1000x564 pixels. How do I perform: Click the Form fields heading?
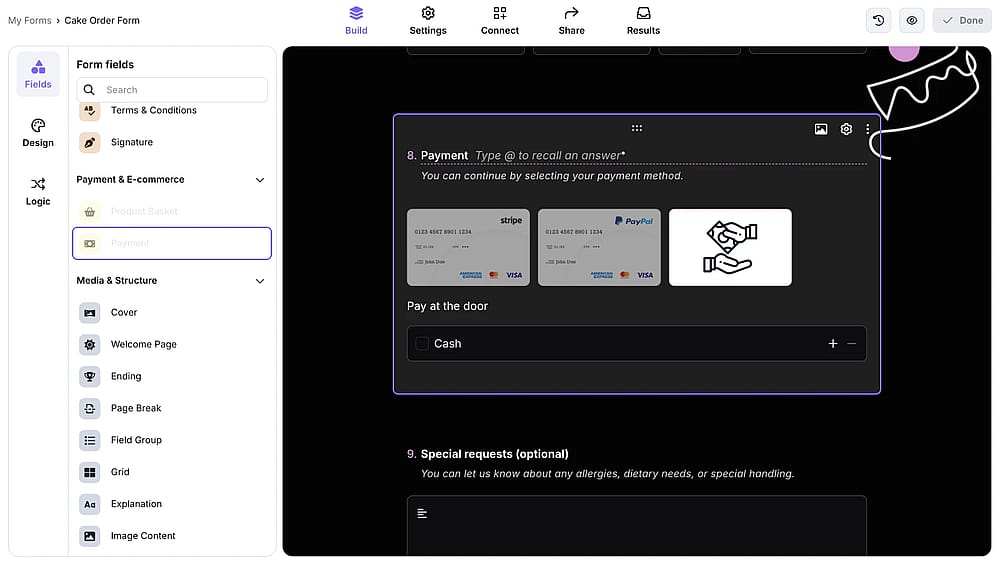[105, 64]
